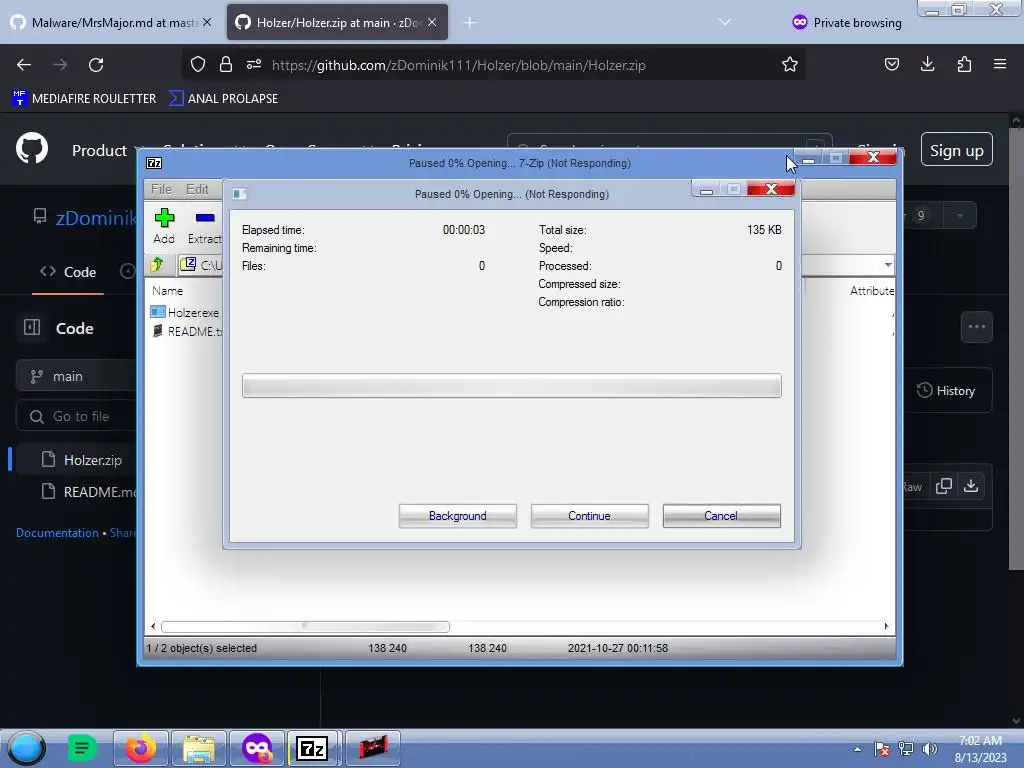Viewport: 1024px width, 768px height.
Task: Open the Windows Start orb
Action: [x=26, y=748]
